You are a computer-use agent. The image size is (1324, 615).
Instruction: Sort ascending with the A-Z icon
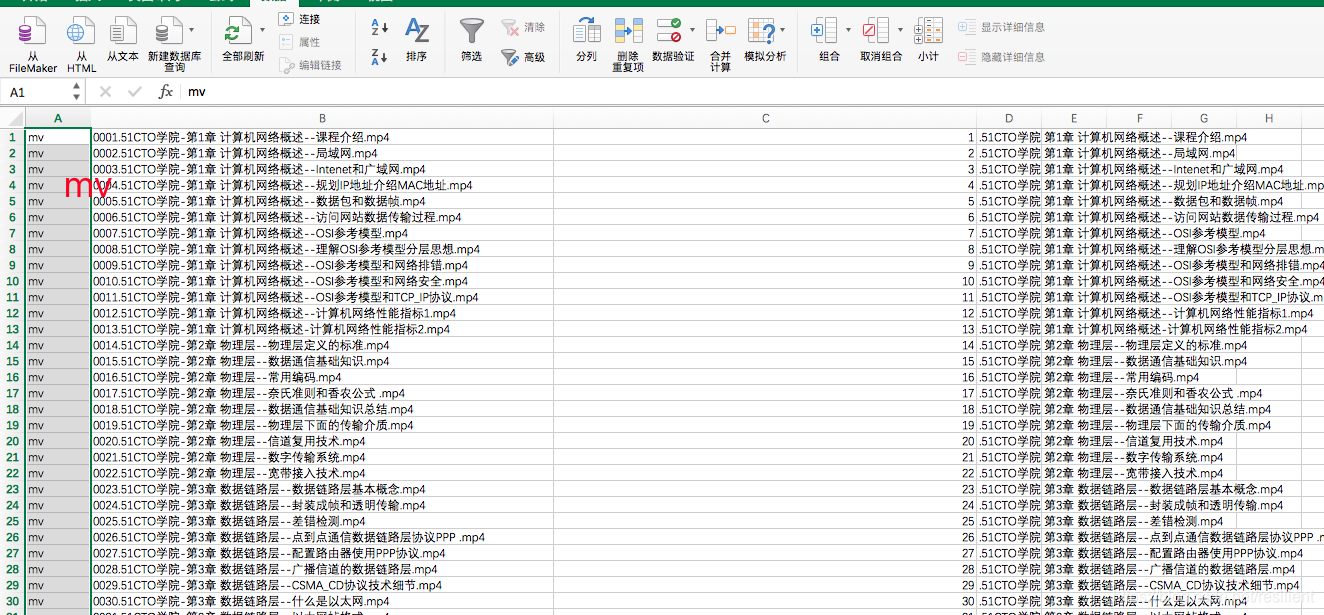point(379,27)
